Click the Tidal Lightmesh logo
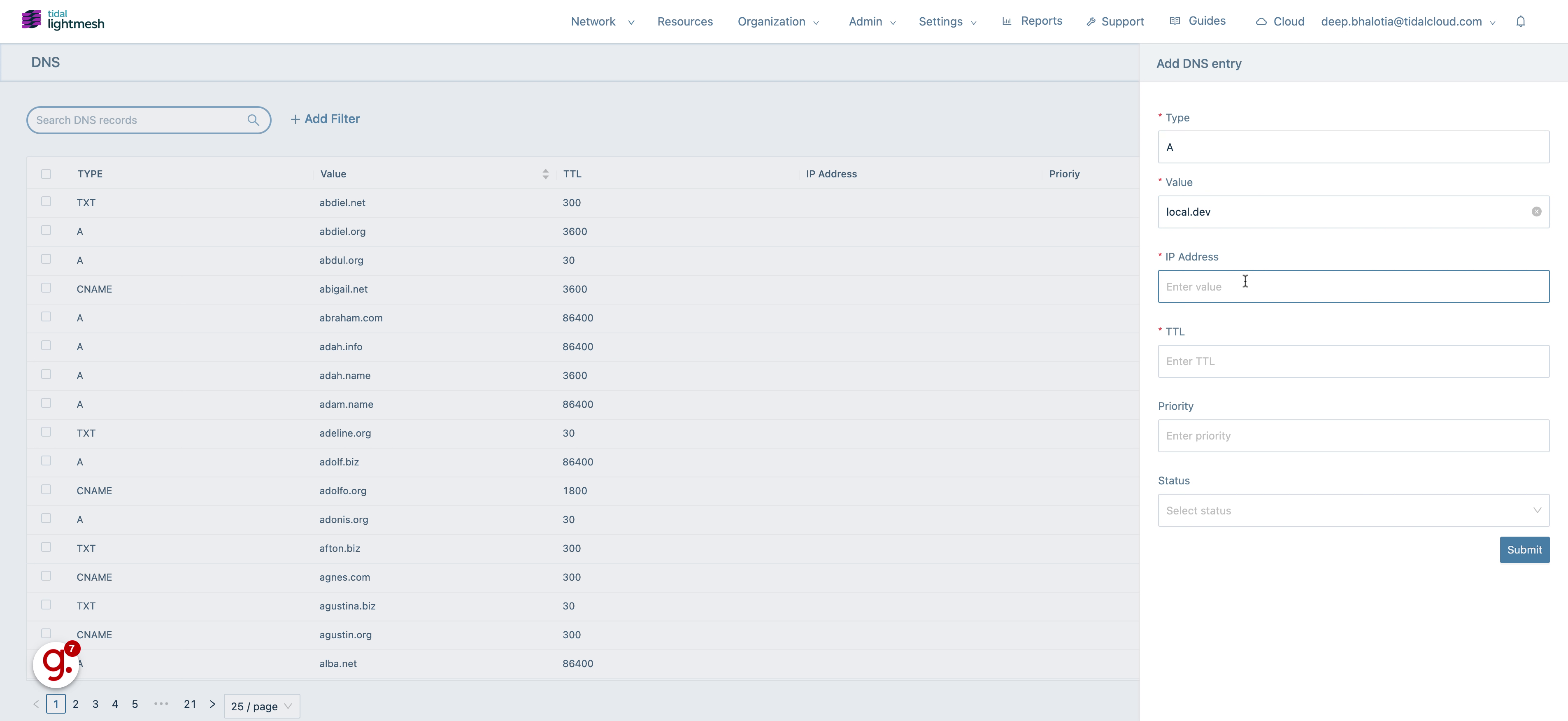Viewport: 1568px width, 721px height. (61, 19)
